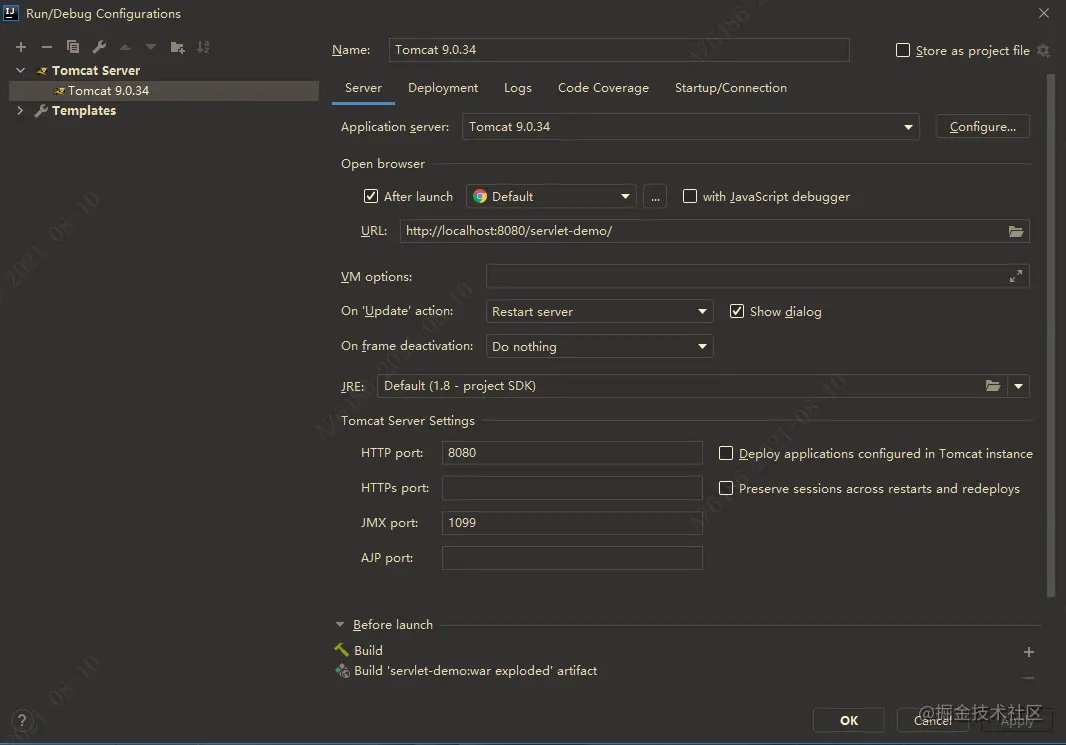
Task: Remove the selected configuration with minus icon
Action: point(47,47)
